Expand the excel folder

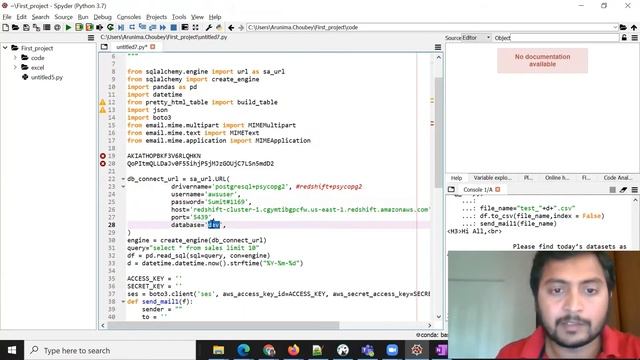[x=16, y=67]
